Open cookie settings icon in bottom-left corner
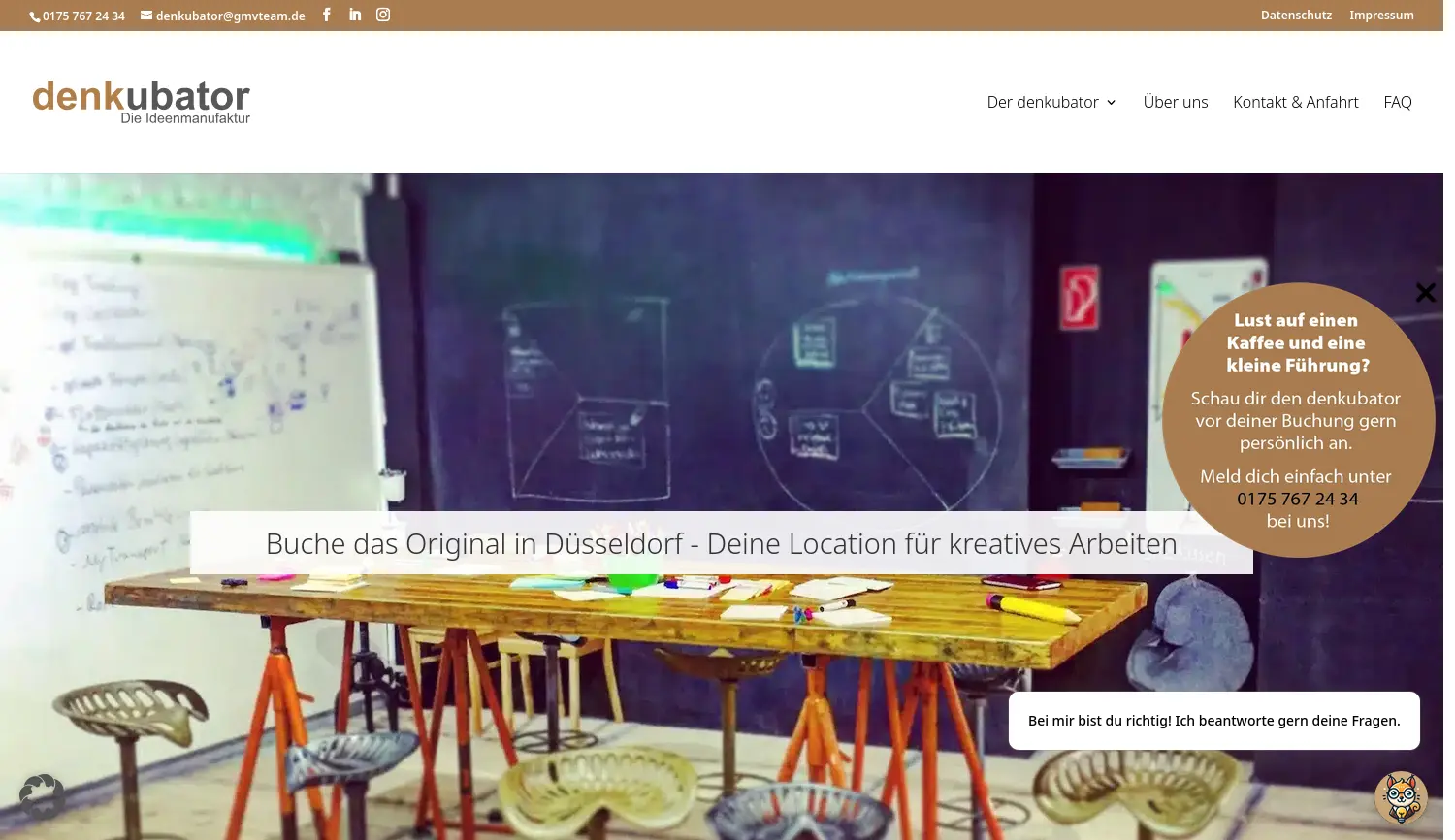The image size is (1455, 840). (42, 796)
